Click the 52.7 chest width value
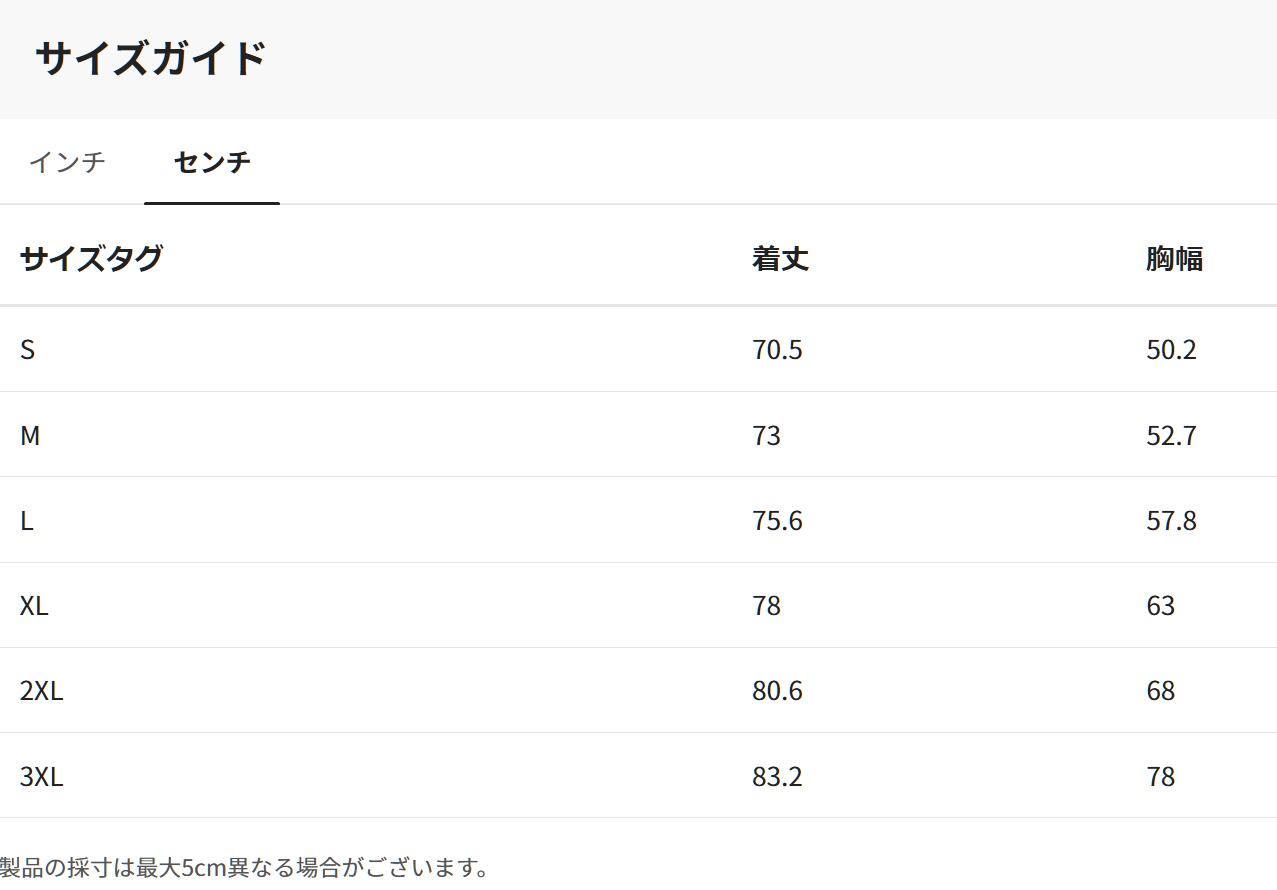 [1171, 436]
